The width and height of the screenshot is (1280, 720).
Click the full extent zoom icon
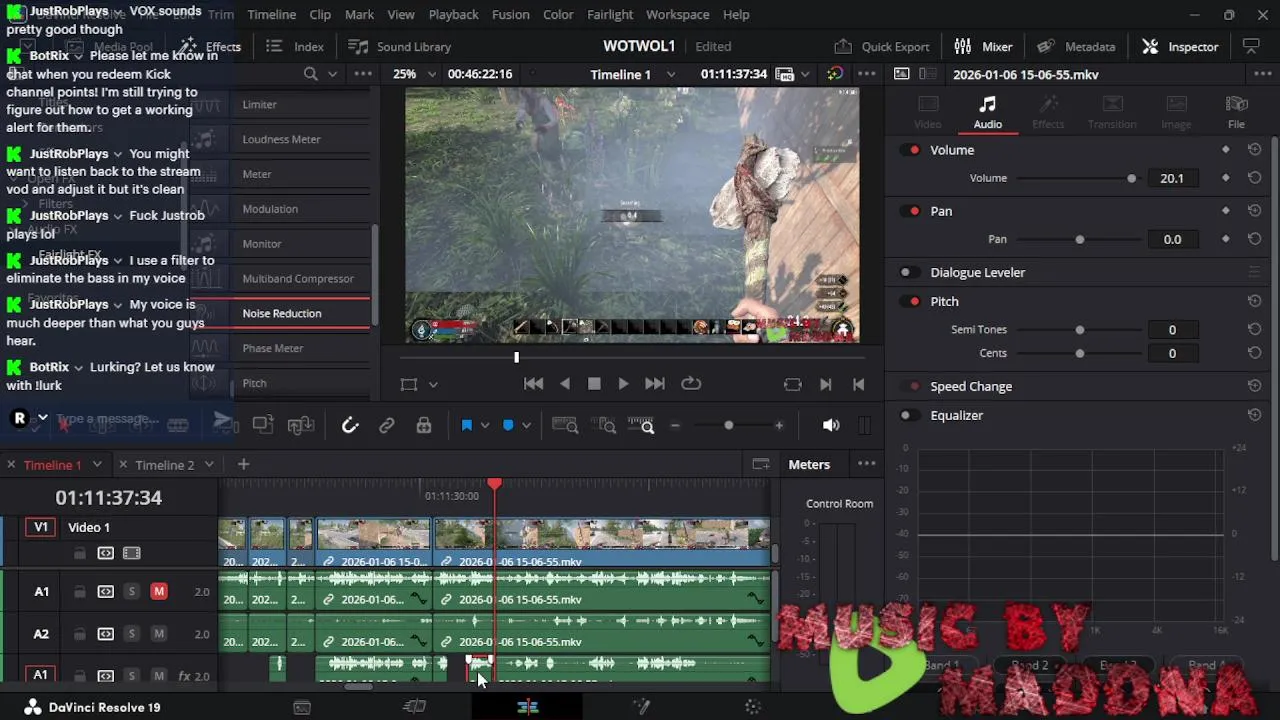565,426
